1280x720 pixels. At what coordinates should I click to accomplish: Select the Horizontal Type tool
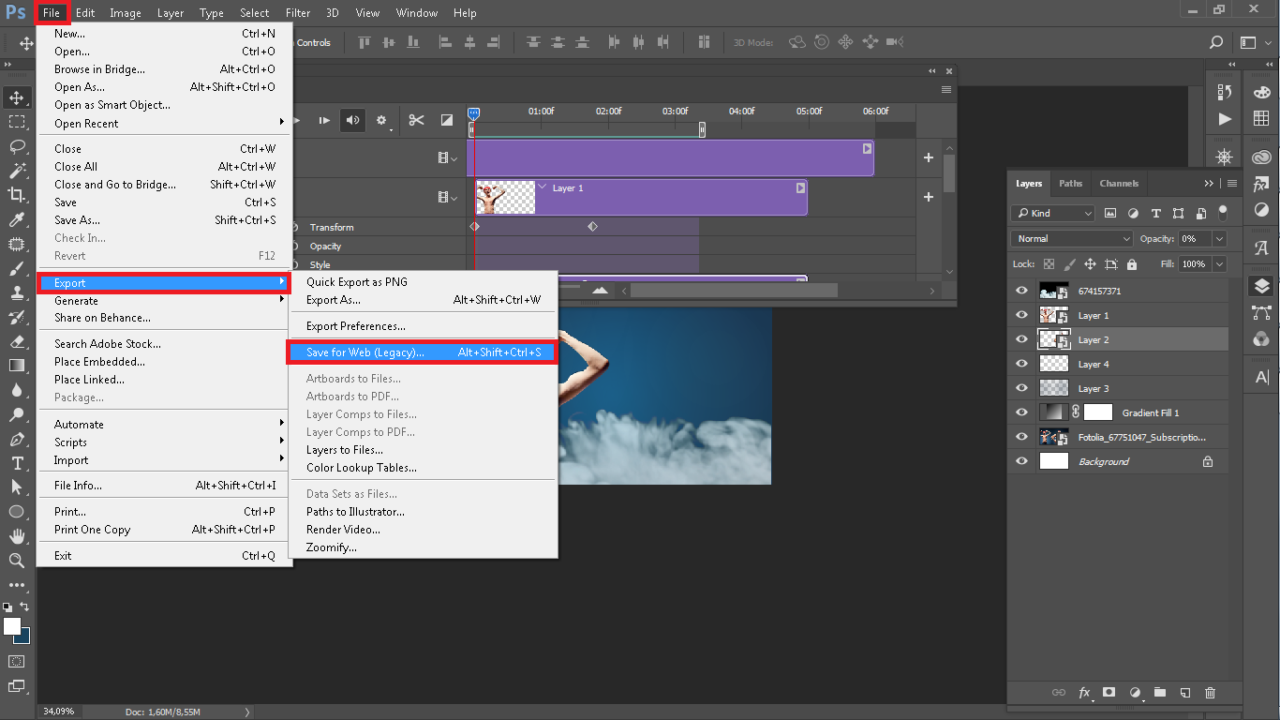click(17, 463)
